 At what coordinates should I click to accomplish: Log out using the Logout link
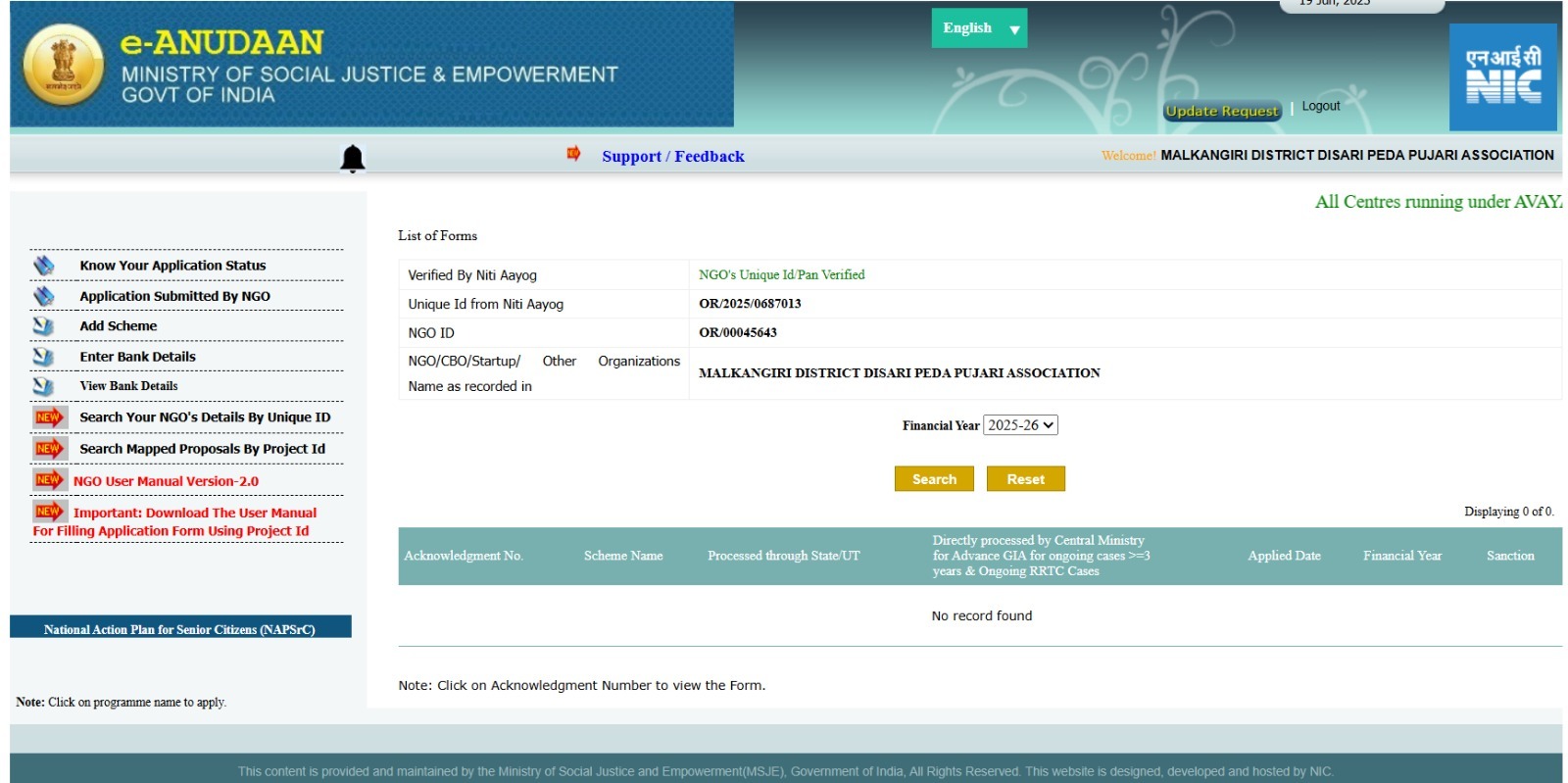click(1320, 106)
